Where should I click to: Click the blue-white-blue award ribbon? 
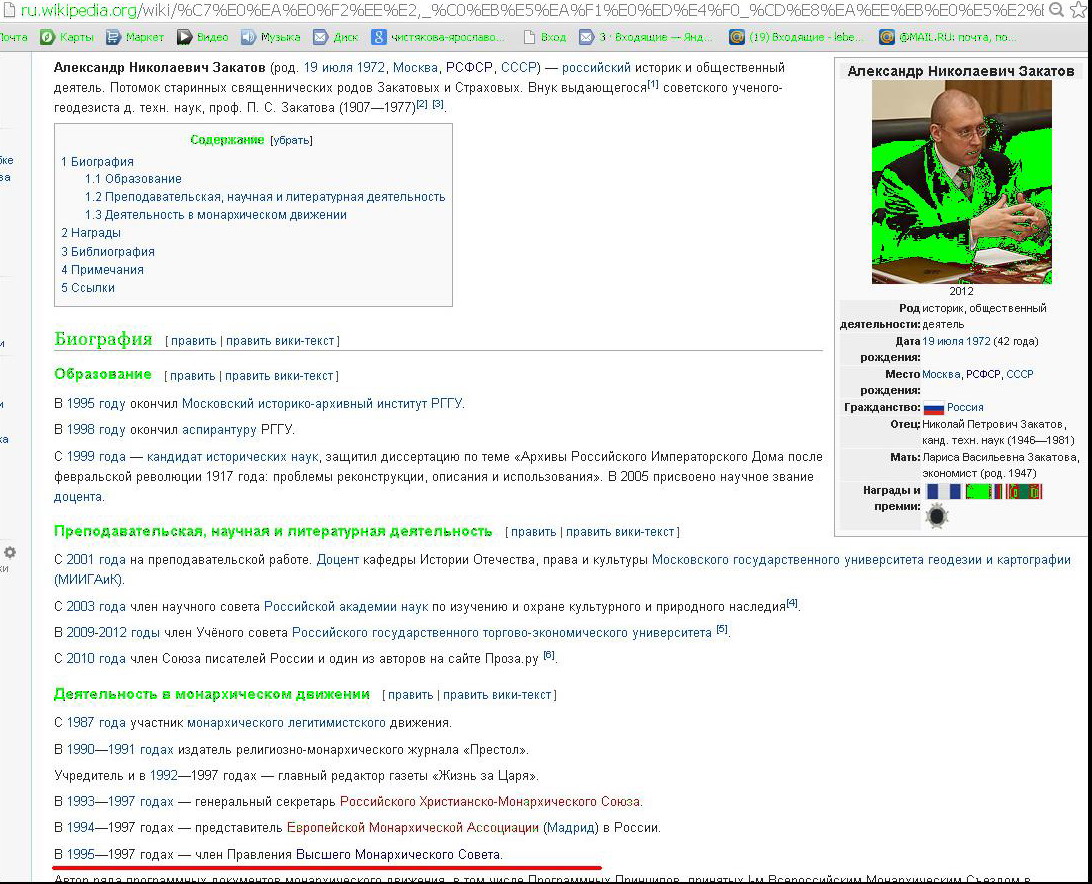(x=944, y=492)
